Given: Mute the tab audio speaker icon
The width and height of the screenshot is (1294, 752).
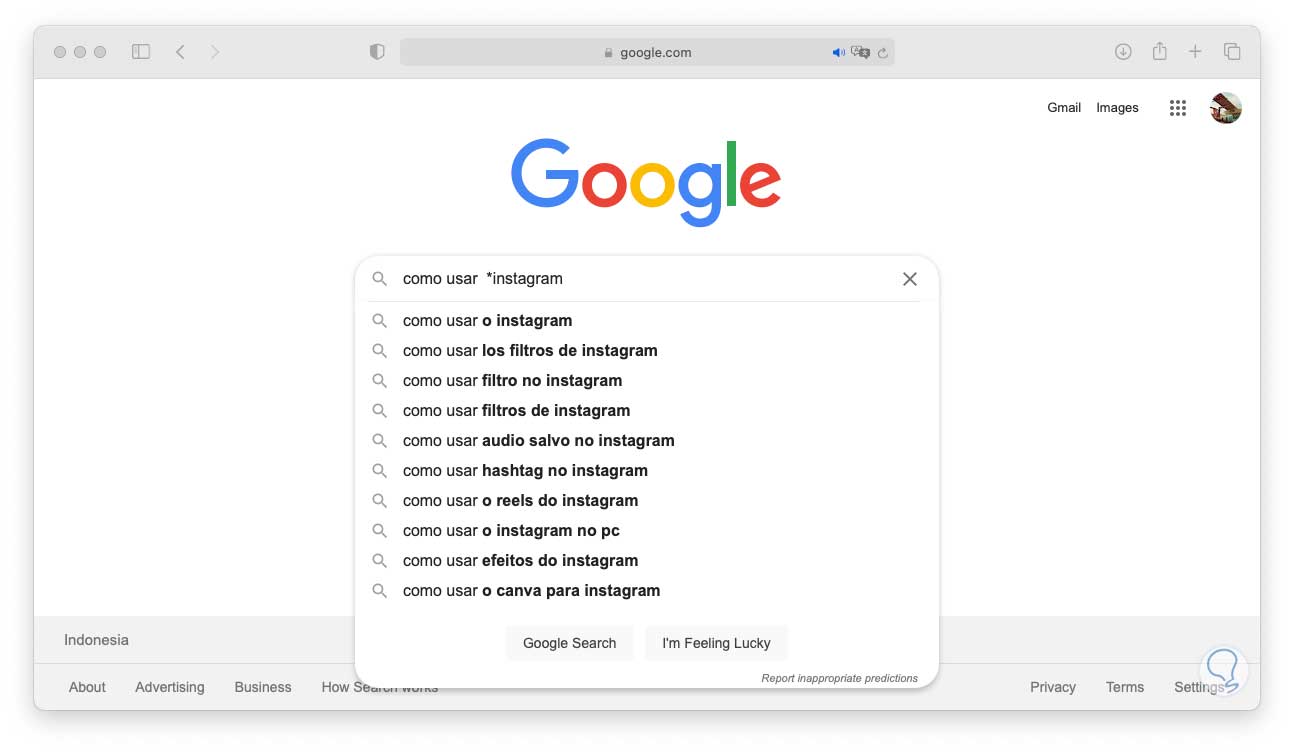Looking at the screenshot, I should [838, 53].
